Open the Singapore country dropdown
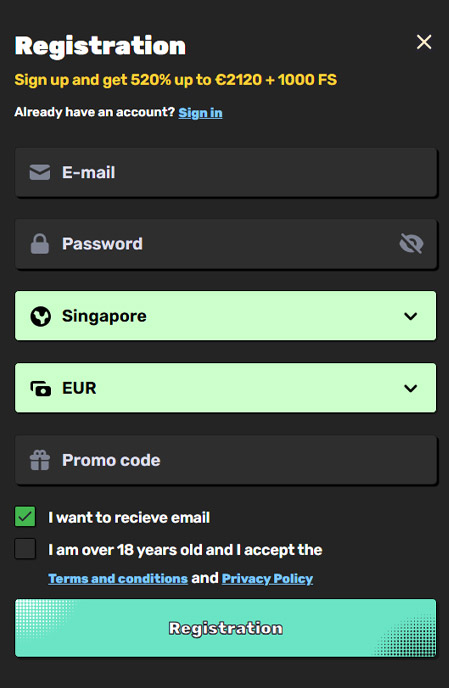This screenshot has width=449, height=688. point(226,315)
